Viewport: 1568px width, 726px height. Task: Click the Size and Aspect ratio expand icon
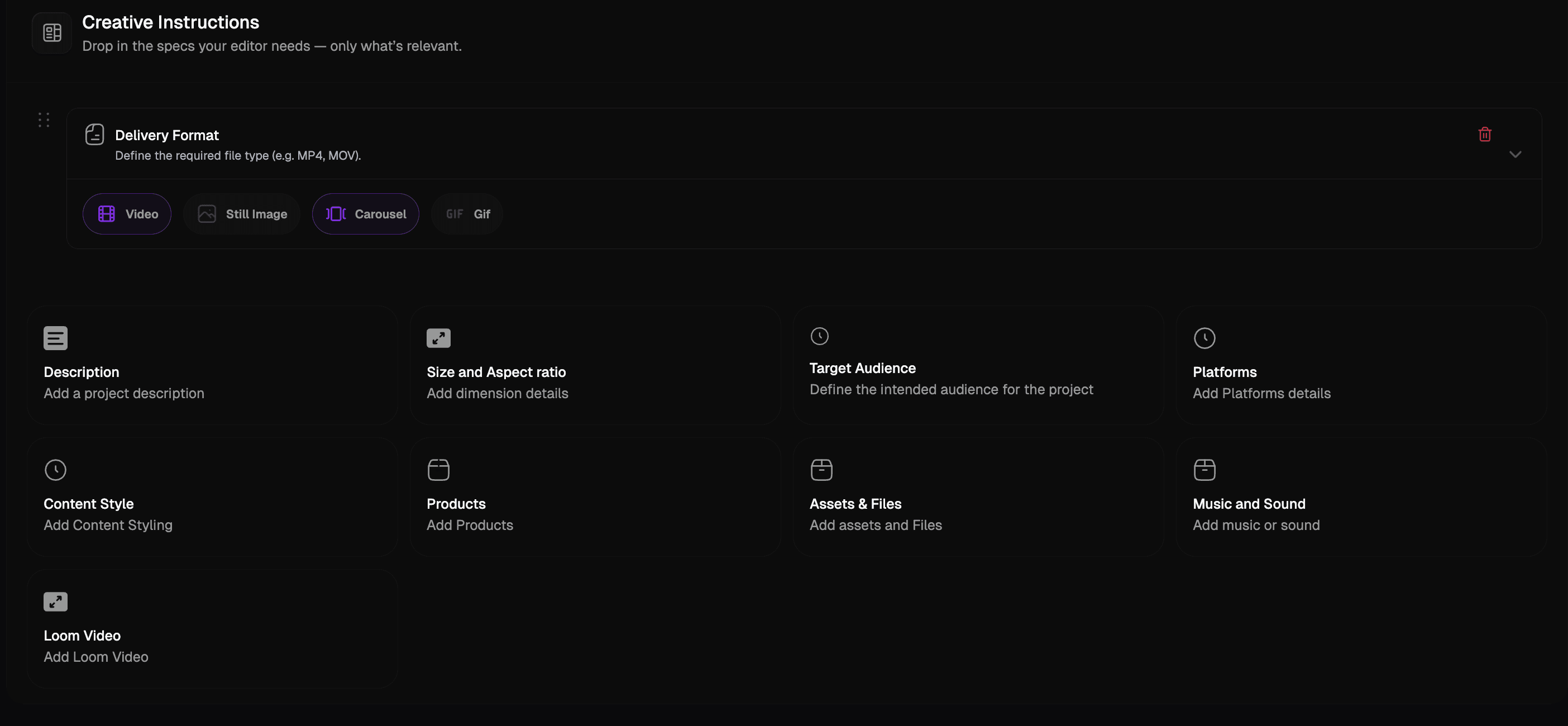click(438, 338)
